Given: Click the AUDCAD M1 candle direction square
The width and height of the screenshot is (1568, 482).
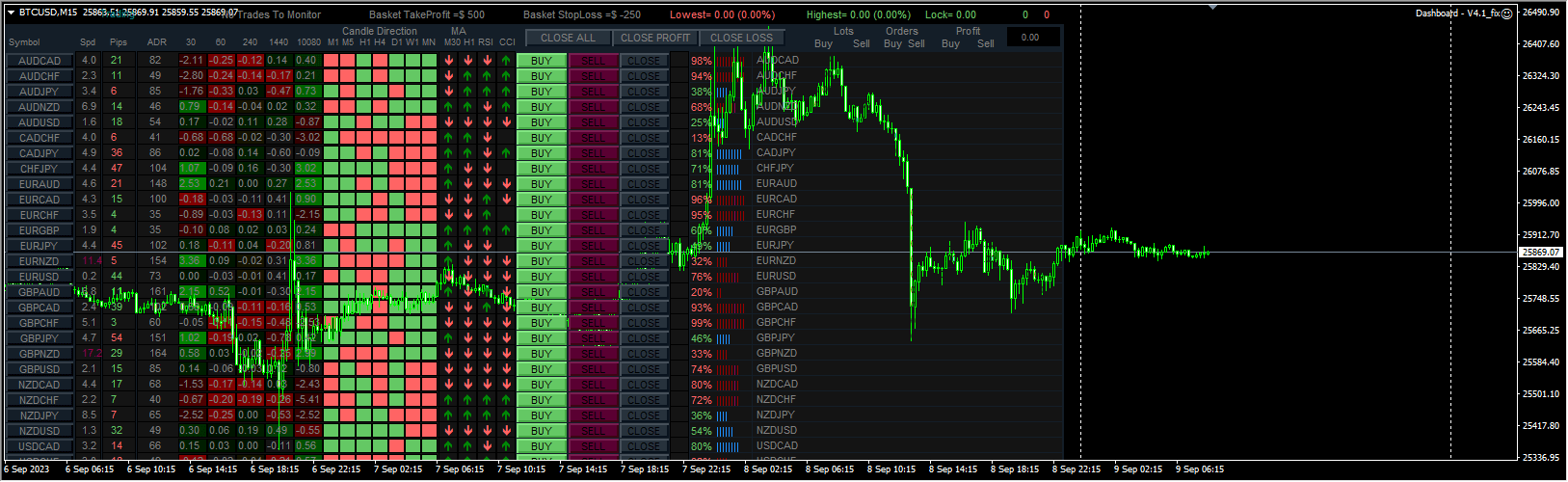Looking at the screenshot, I should [332, 61].
